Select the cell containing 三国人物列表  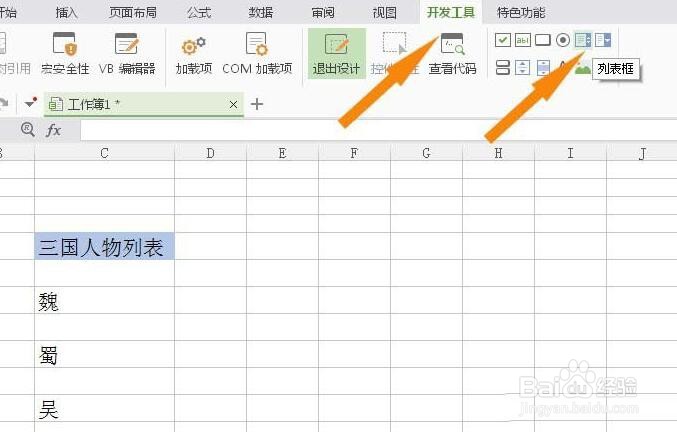point(104,246)
